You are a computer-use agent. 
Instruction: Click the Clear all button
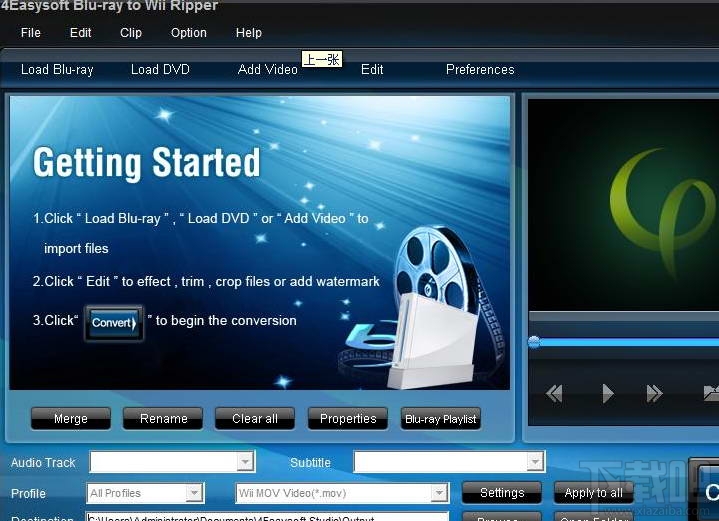coord(255,418)
